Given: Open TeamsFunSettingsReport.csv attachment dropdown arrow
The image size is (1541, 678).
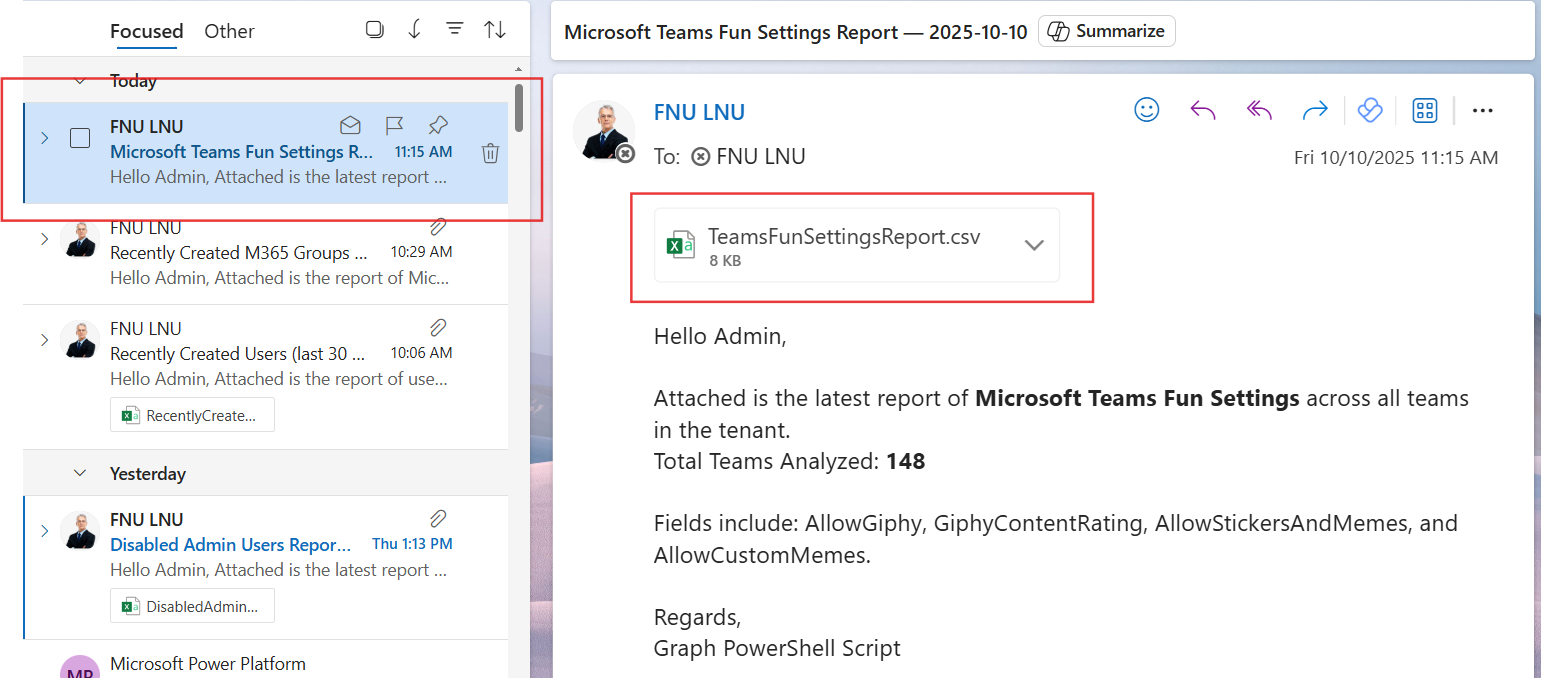Looking at the screenshot, I should [1034, 245].
